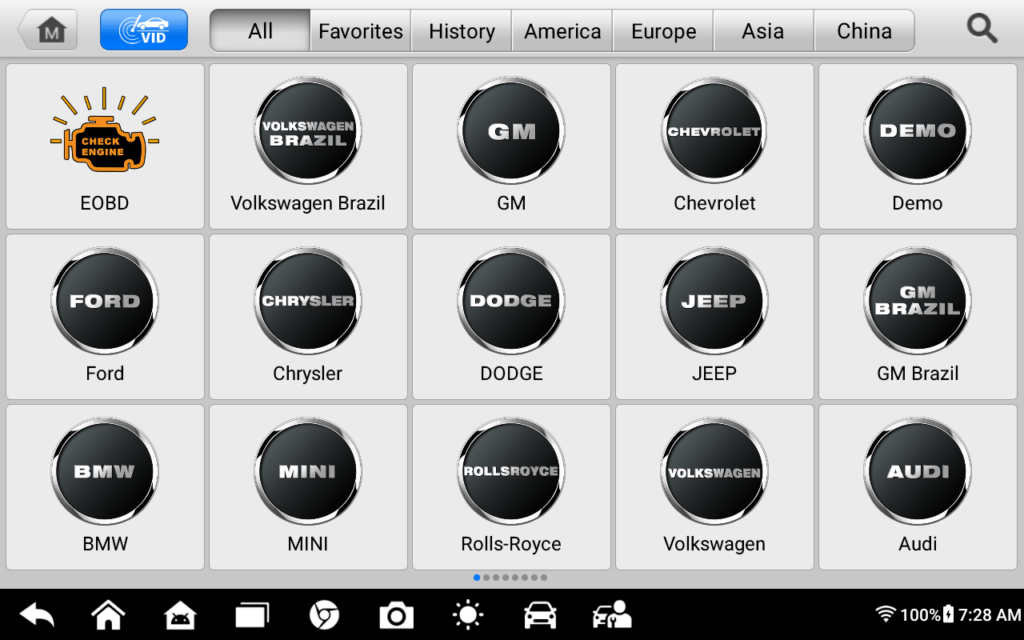This screenshot has height=640, width=1024.
Task: Select the Demo vehicle tile
Action: (x=917, y=146)
